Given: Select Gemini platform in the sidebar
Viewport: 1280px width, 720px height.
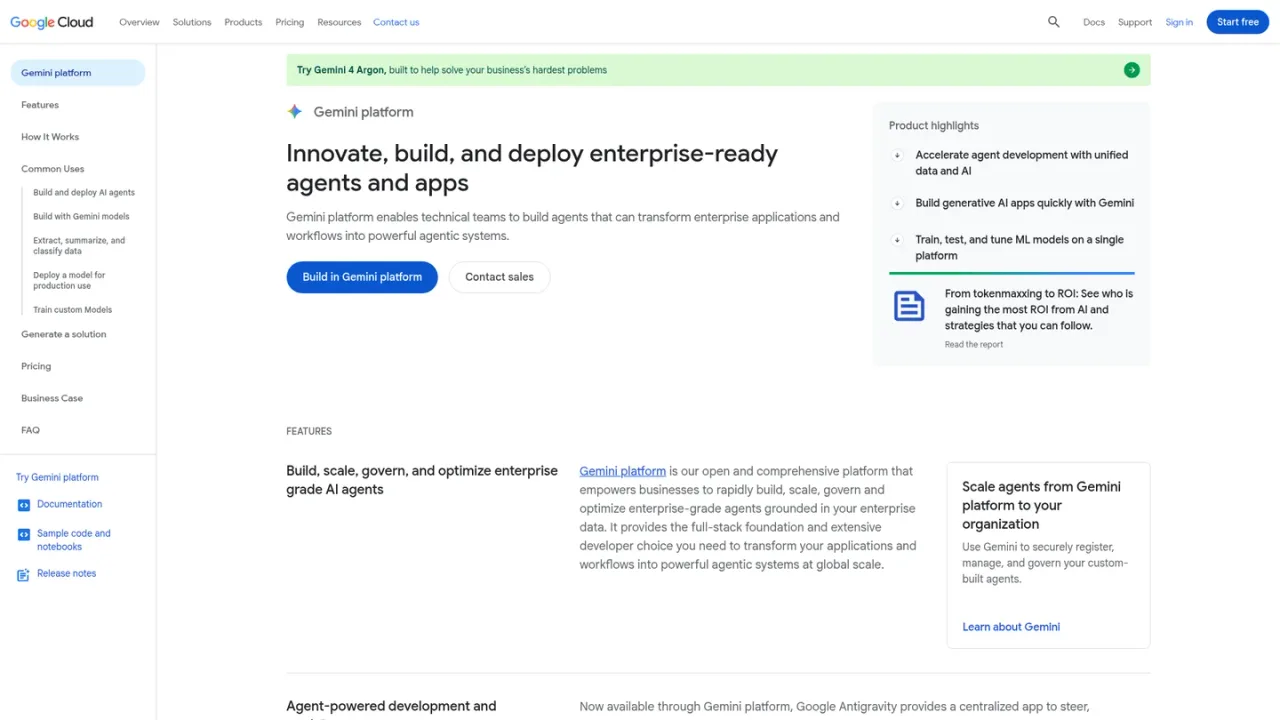Looking at the screenshot, I should (x=77, y=73).
